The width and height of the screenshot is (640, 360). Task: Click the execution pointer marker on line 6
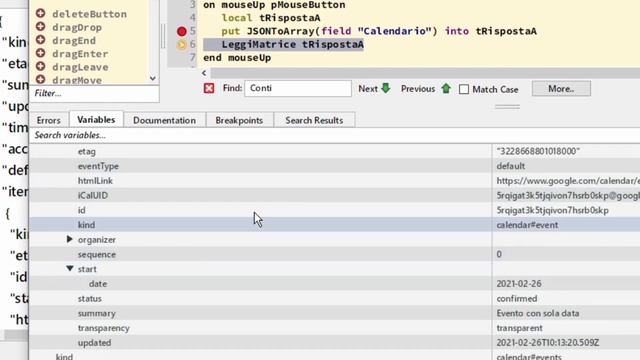click(182, 44)
